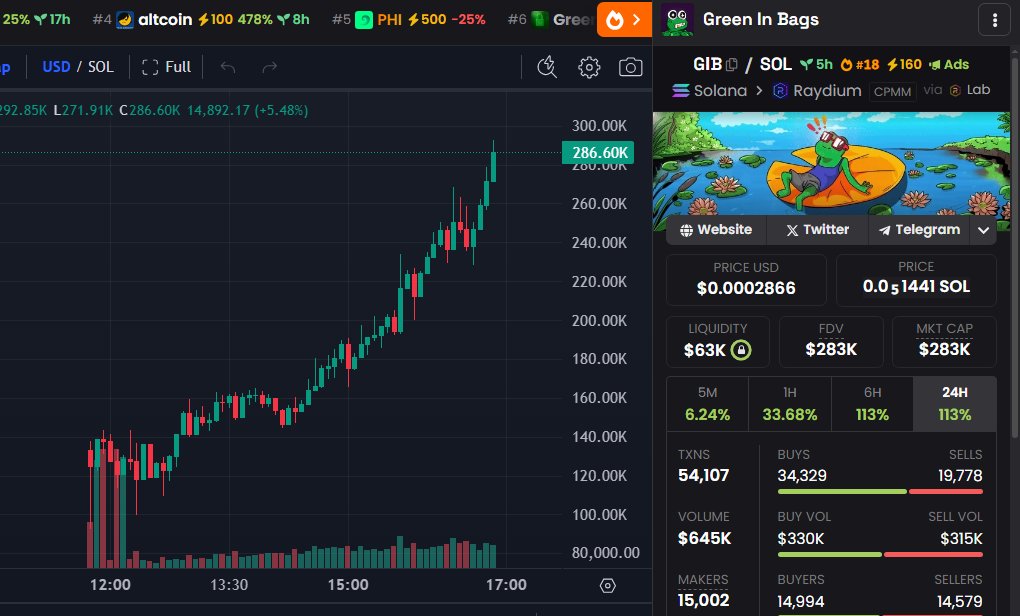Screen dimensions: 1020x616
Task: Click the CPMM pool type tag
Action: click(892, 91)
